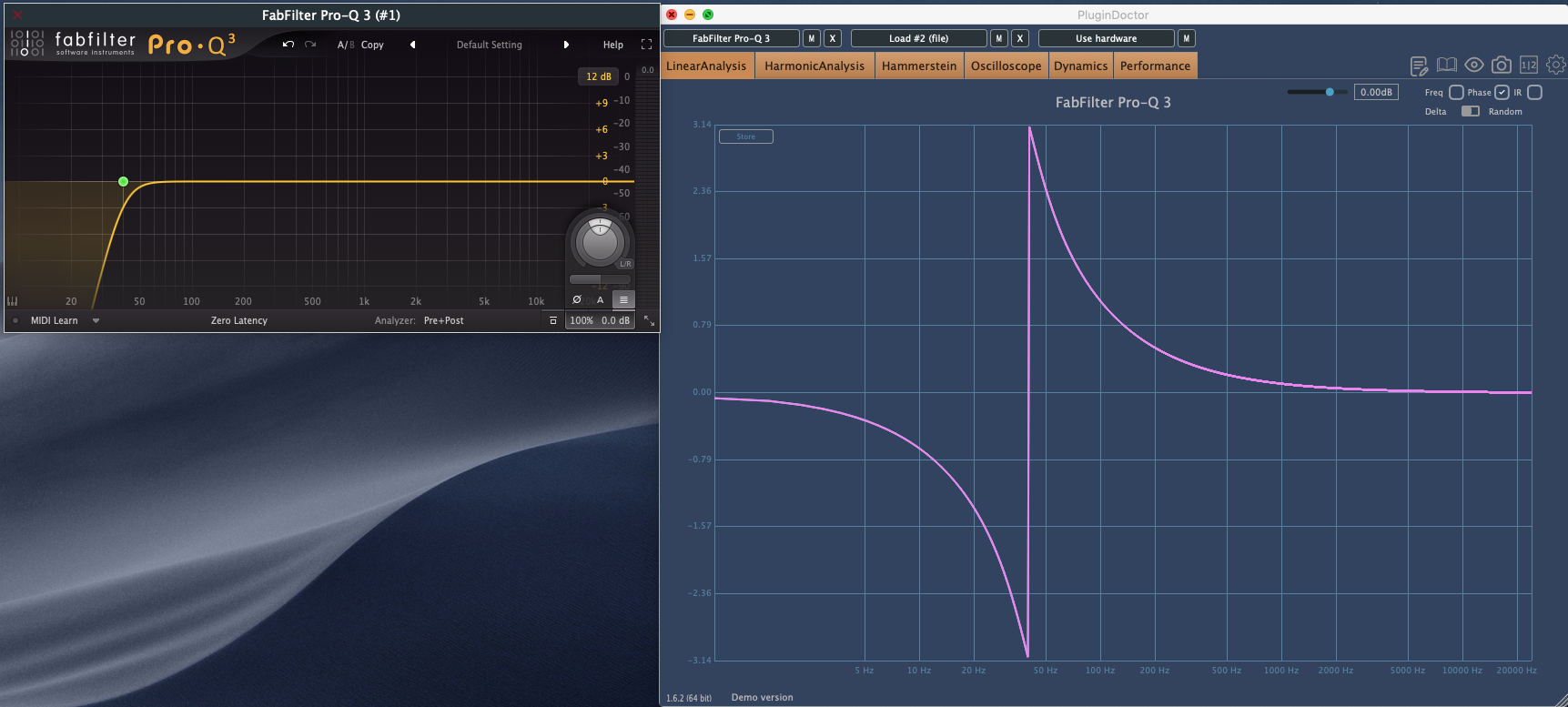Open PluginDoctor settings gear icon

[x=1556, y=65]
